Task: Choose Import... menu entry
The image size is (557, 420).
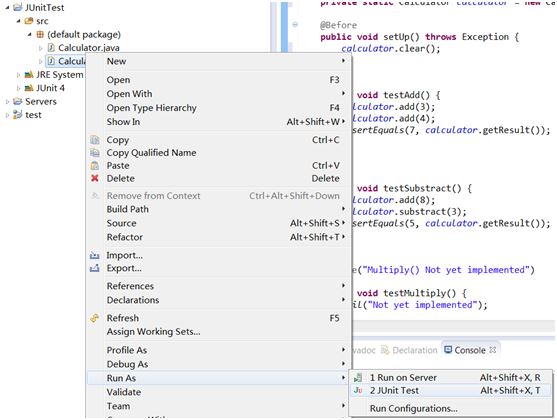Action: 218,255
